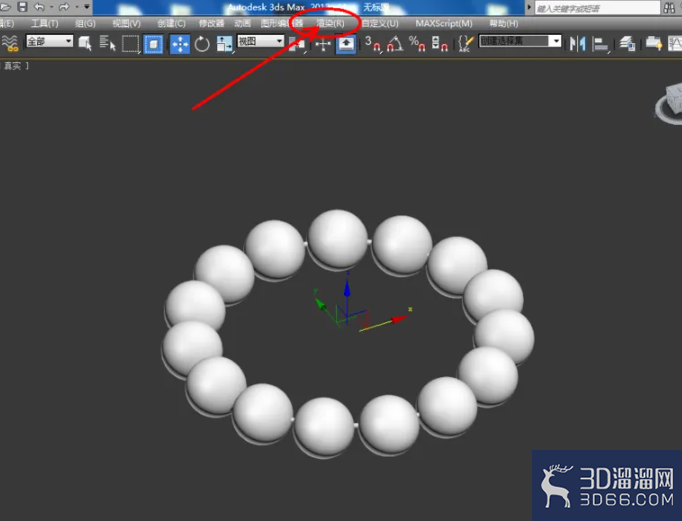Click the Open file folder icon
Image resolution: width=682 pixels, height=521 pixels.
click(x=5, y=7)
